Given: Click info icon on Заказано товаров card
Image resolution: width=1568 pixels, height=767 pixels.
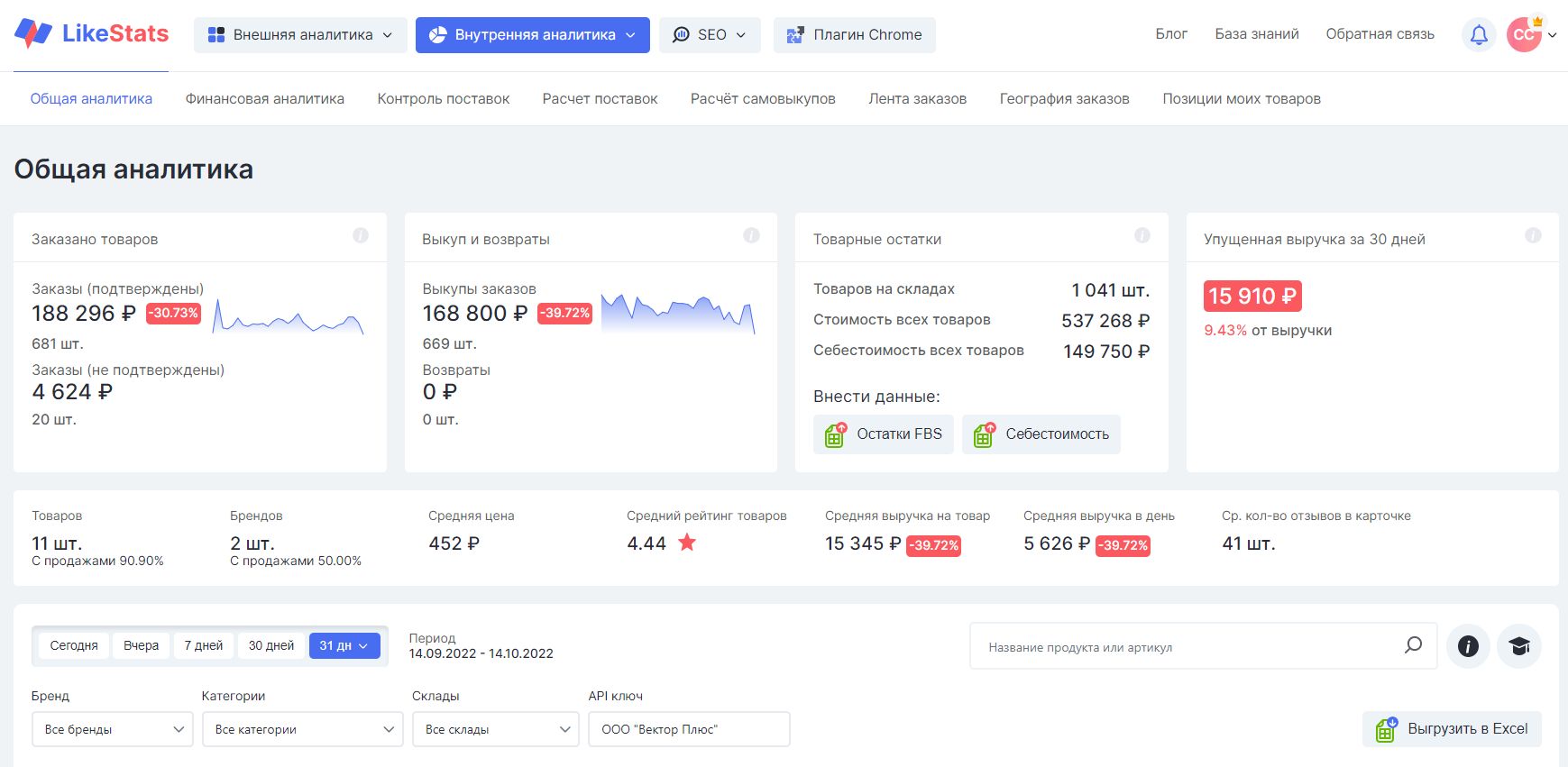Looking at the screenshot, I should click(x=361, y=235).
